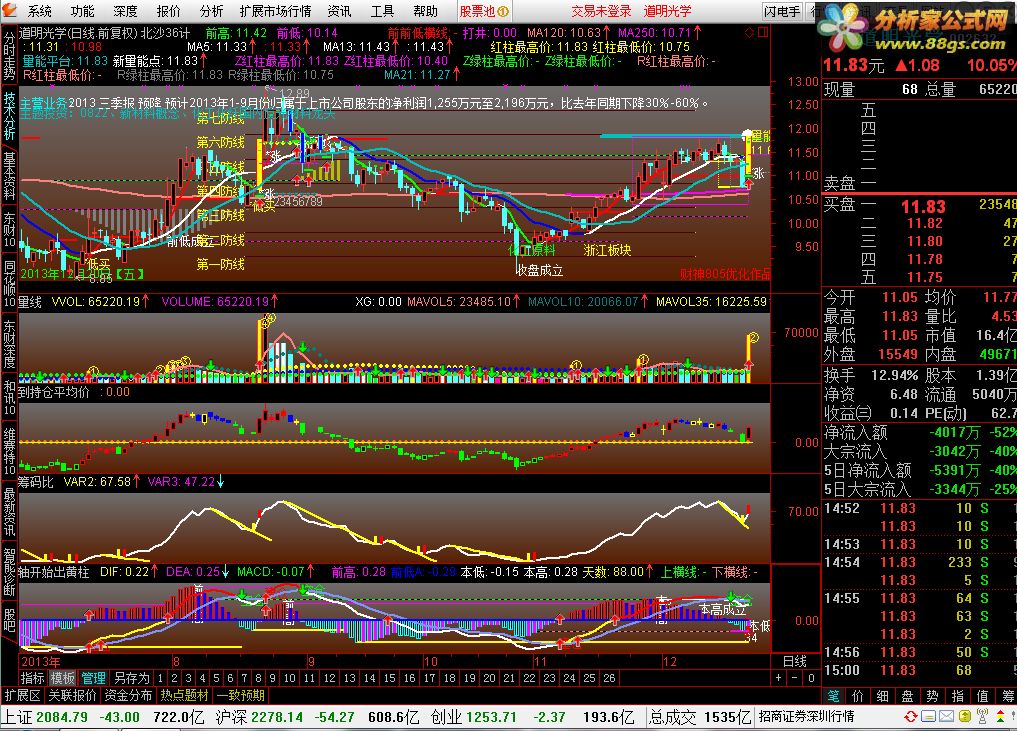Open the 资金分布 fund distribution tab

(x=128, y=695)
